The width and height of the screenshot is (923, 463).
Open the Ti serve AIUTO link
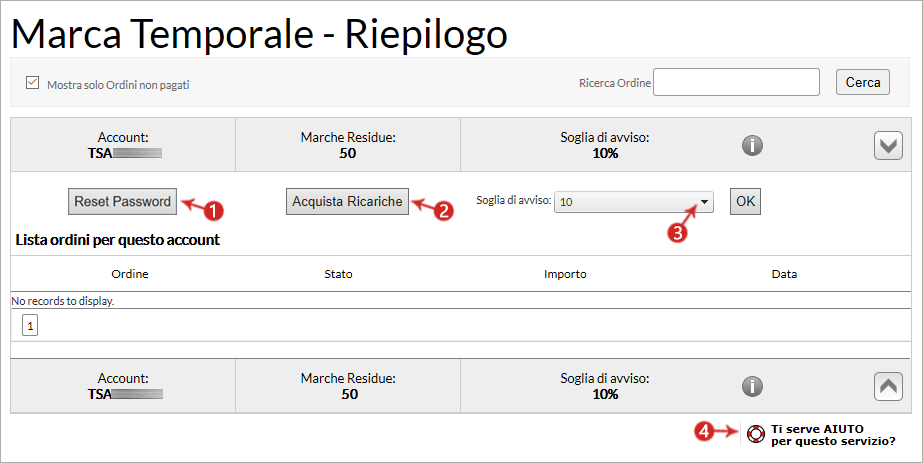(833, 435)
